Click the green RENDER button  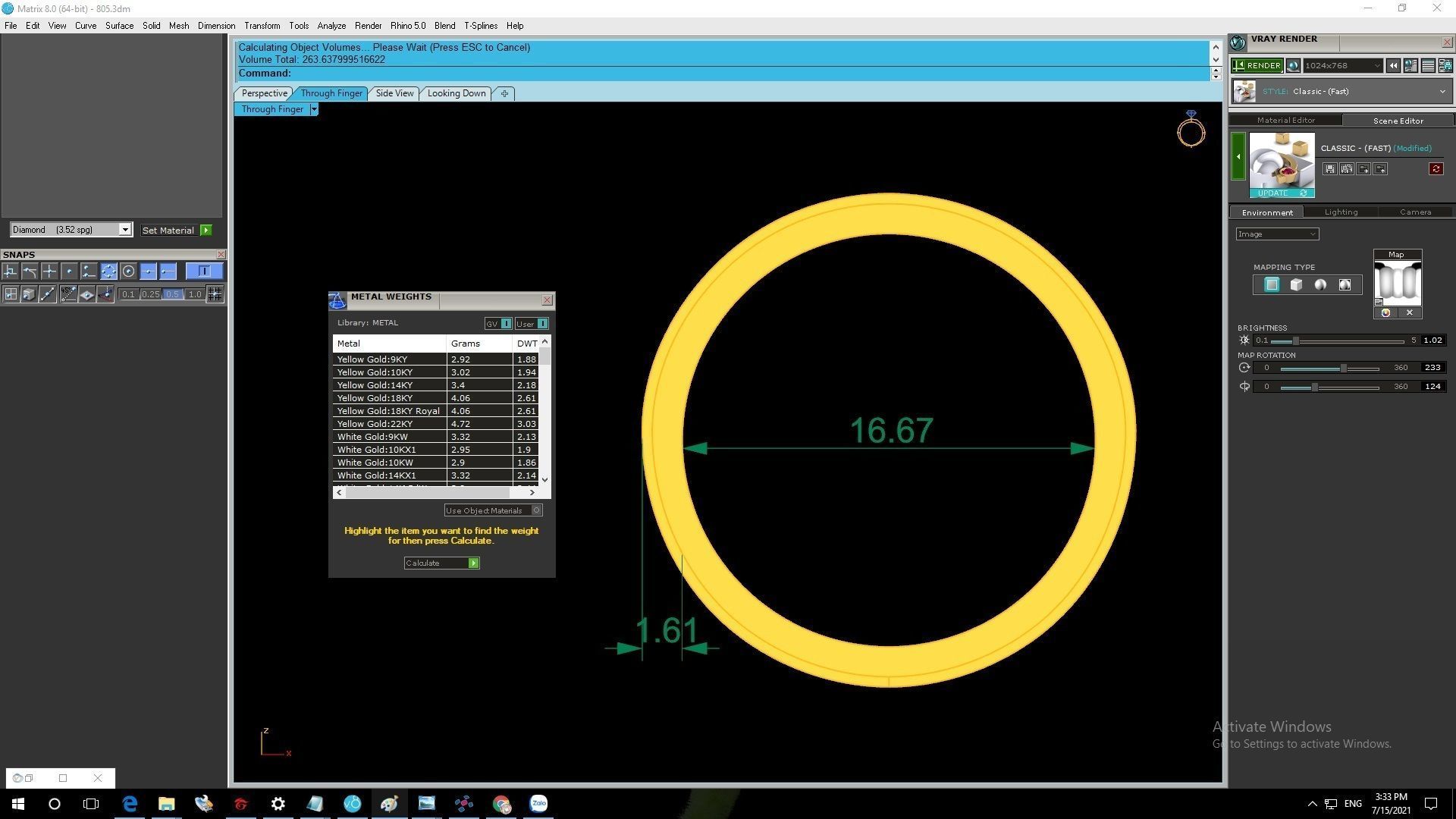(x=1257, y=66)
